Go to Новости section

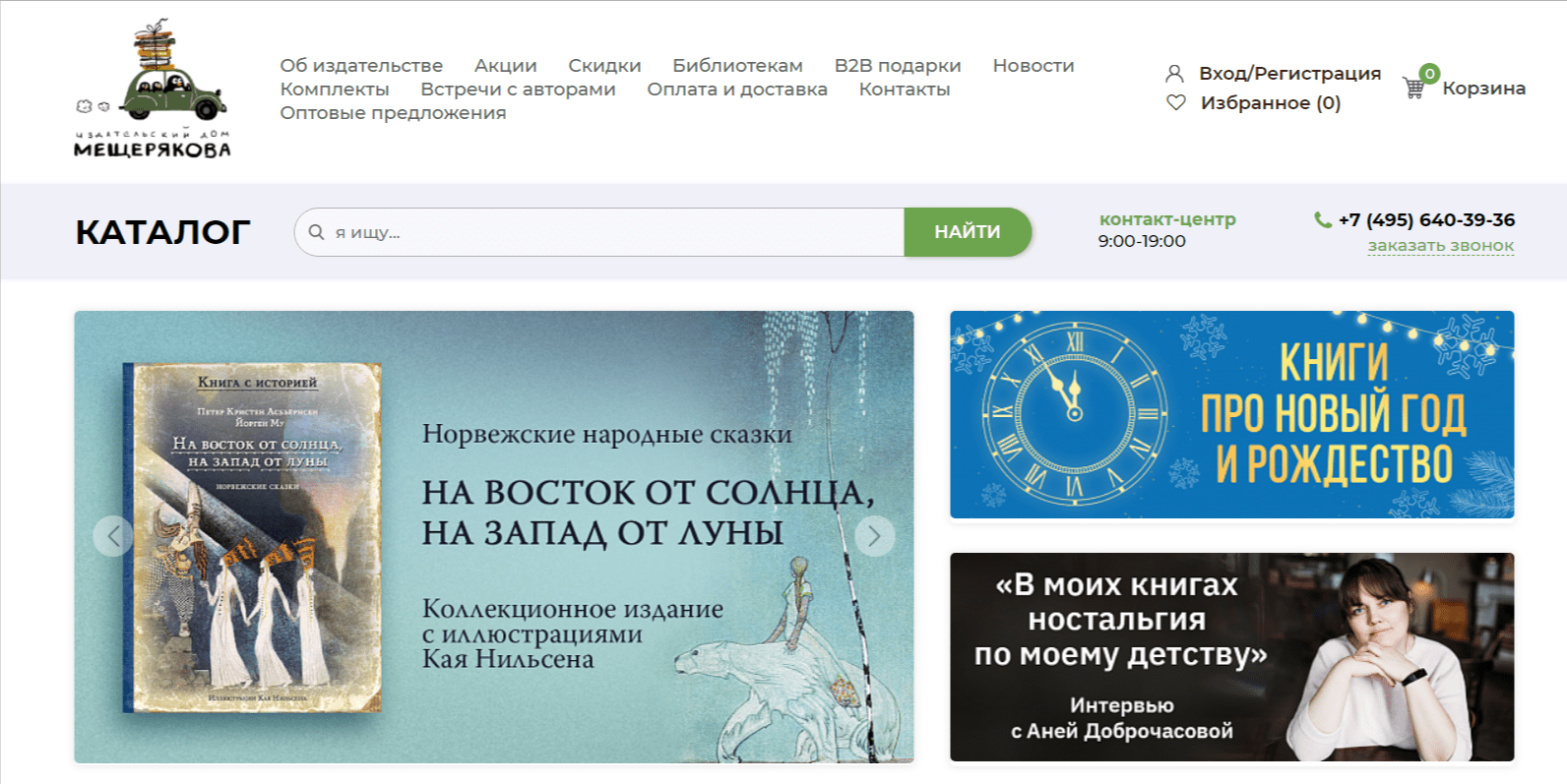tap(1034, 66)
